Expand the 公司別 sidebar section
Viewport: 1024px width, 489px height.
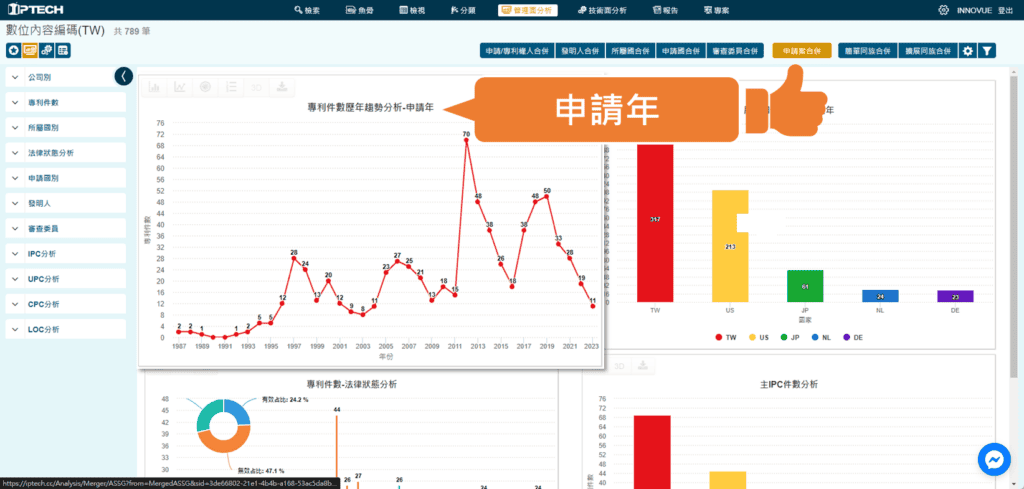[x=66, y=77]
